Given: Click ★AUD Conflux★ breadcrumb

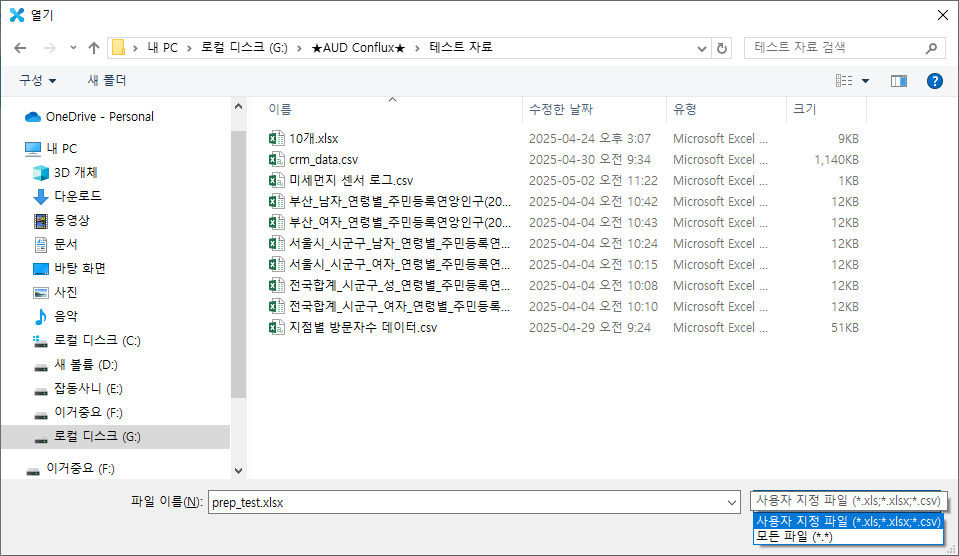Looking at the screenshot, I should [358, 48].
